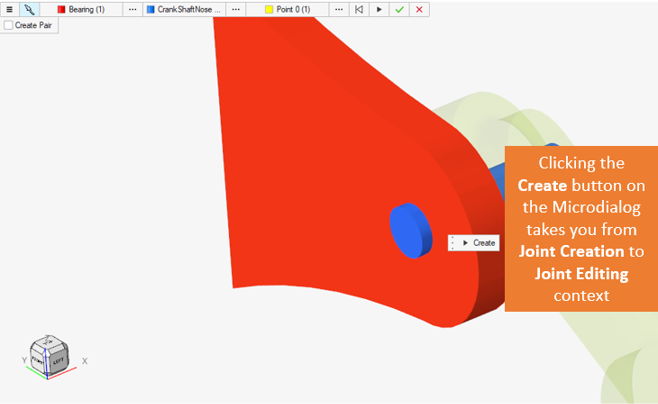Cancel with the red X icon

(419, 9)
